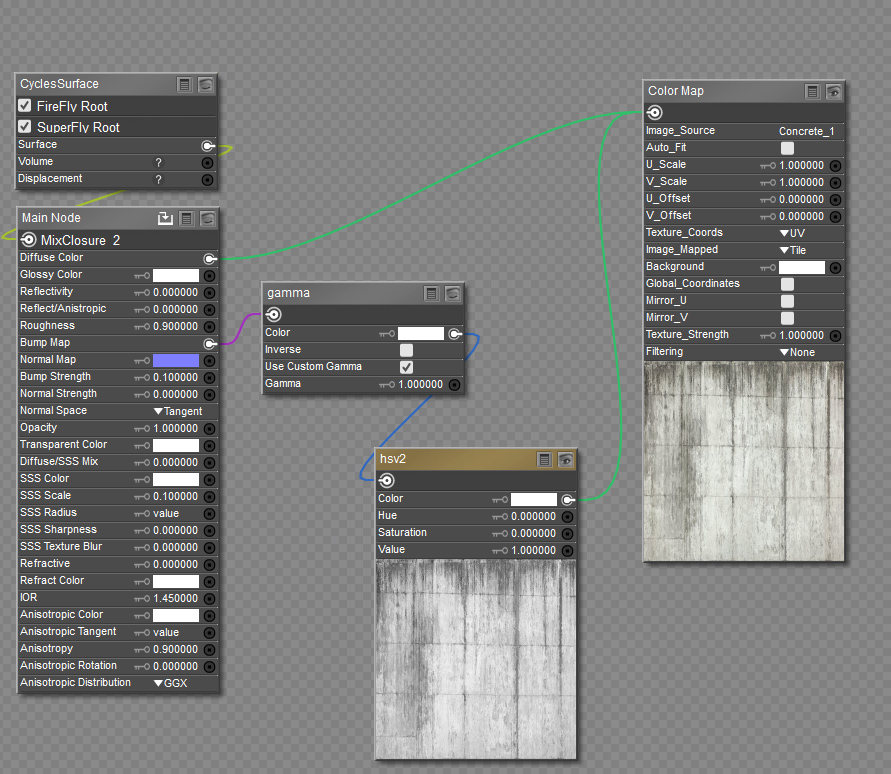Enable the Inverse checkbox in gamma
The height and width of the screenshot is (774, 891).
(406, 350)
